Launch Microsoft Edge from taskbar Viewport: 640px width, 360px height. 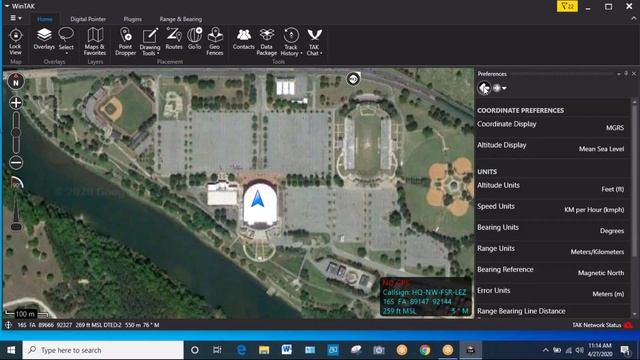click(241, 350)
